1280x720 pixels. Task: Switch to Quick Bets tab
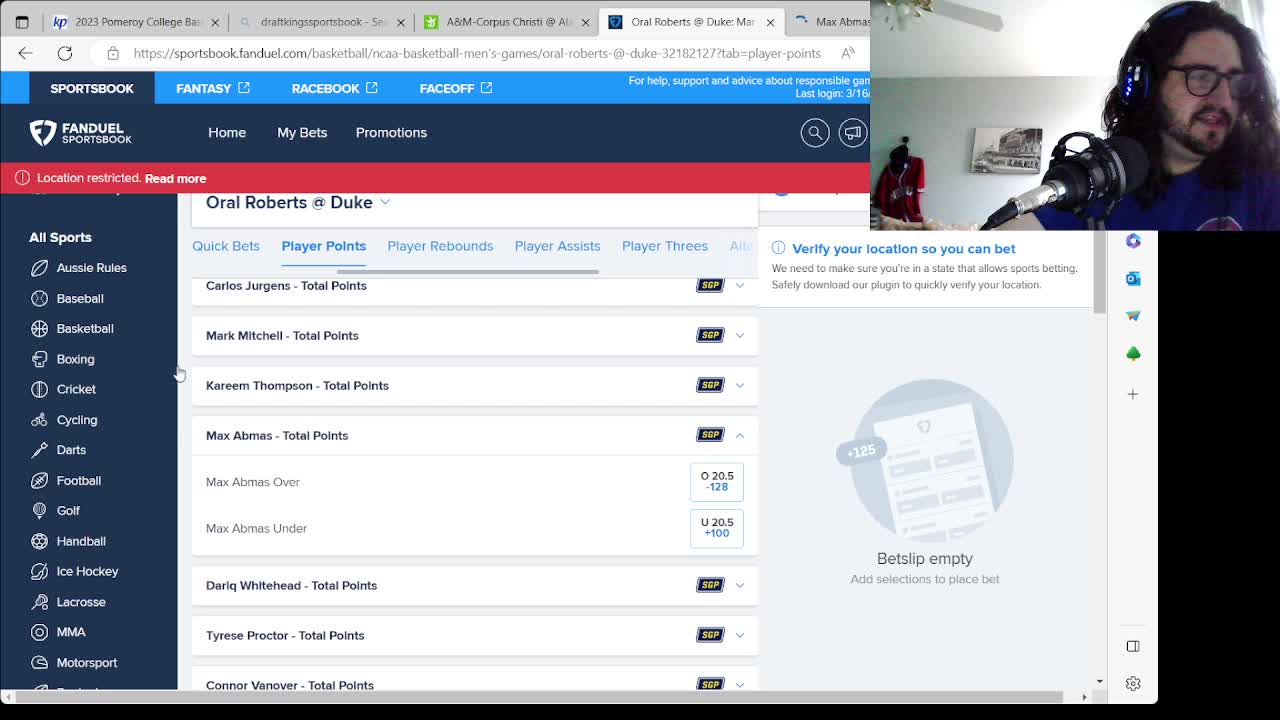tap(226, 246)
